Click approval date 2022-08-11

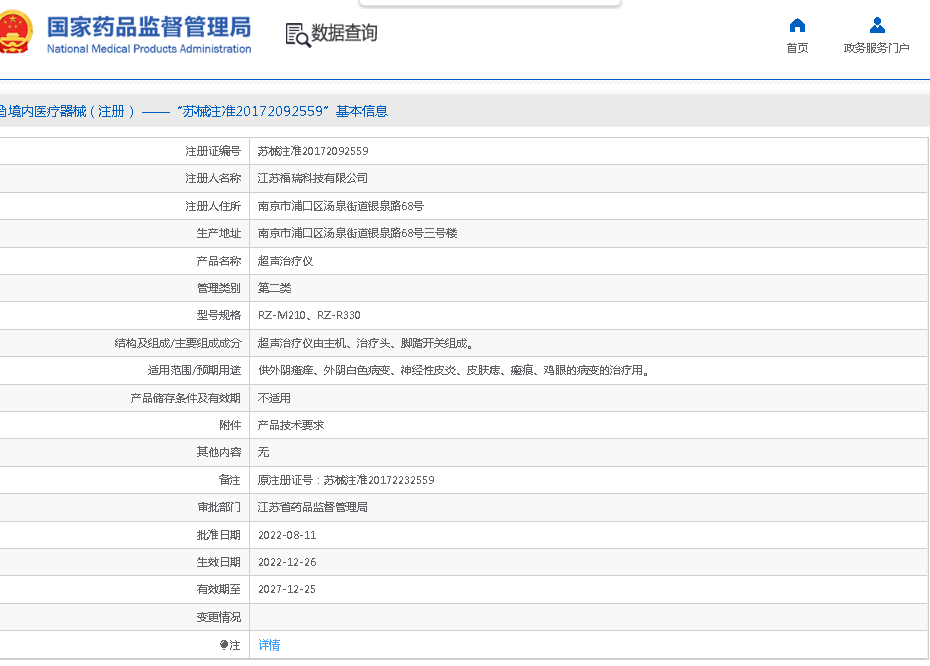pyautogui.click(x=287, y=535)
